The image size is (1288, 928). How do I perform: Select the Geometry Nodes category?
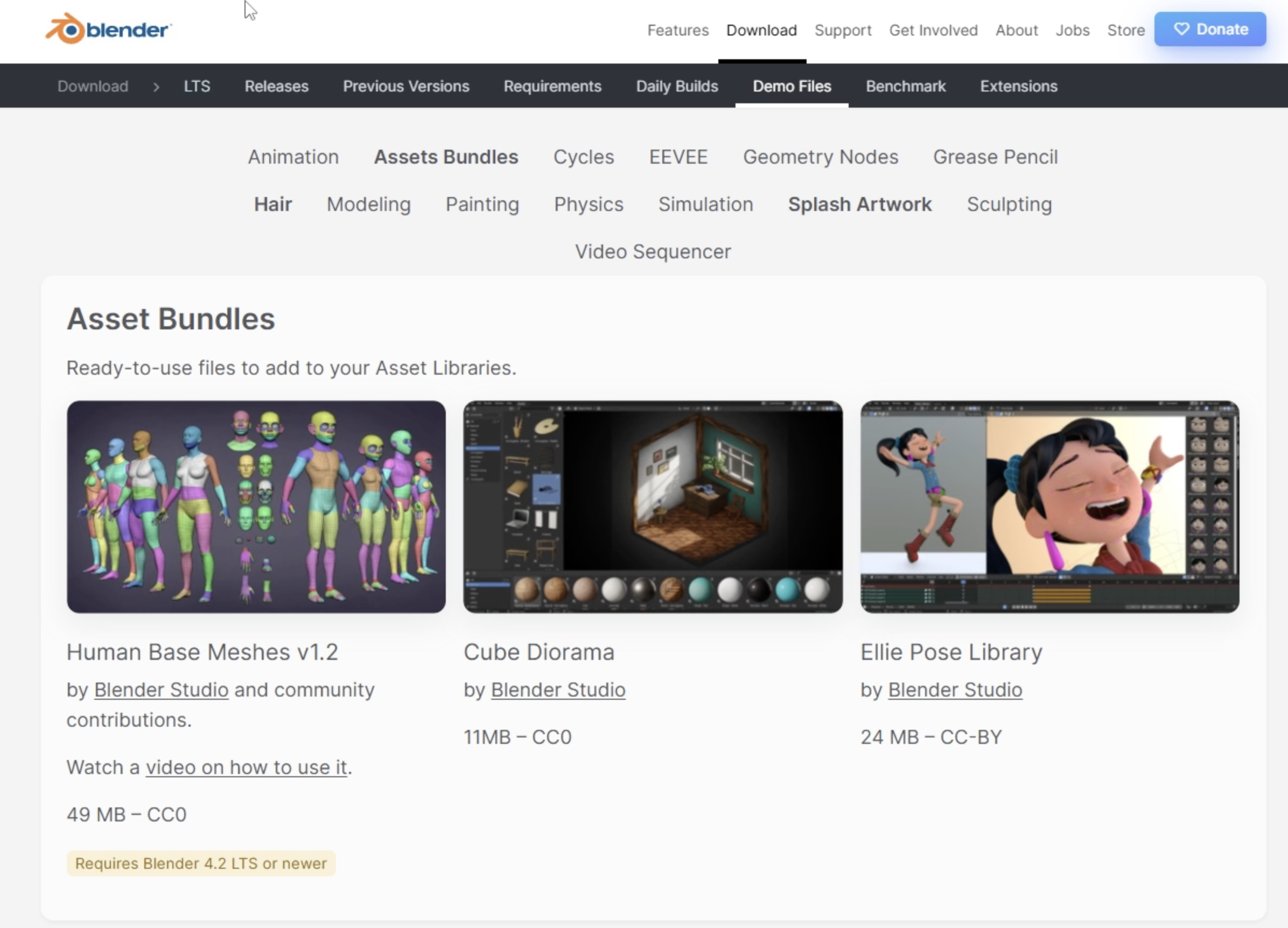pyautogui.click(x=820, y=157)
